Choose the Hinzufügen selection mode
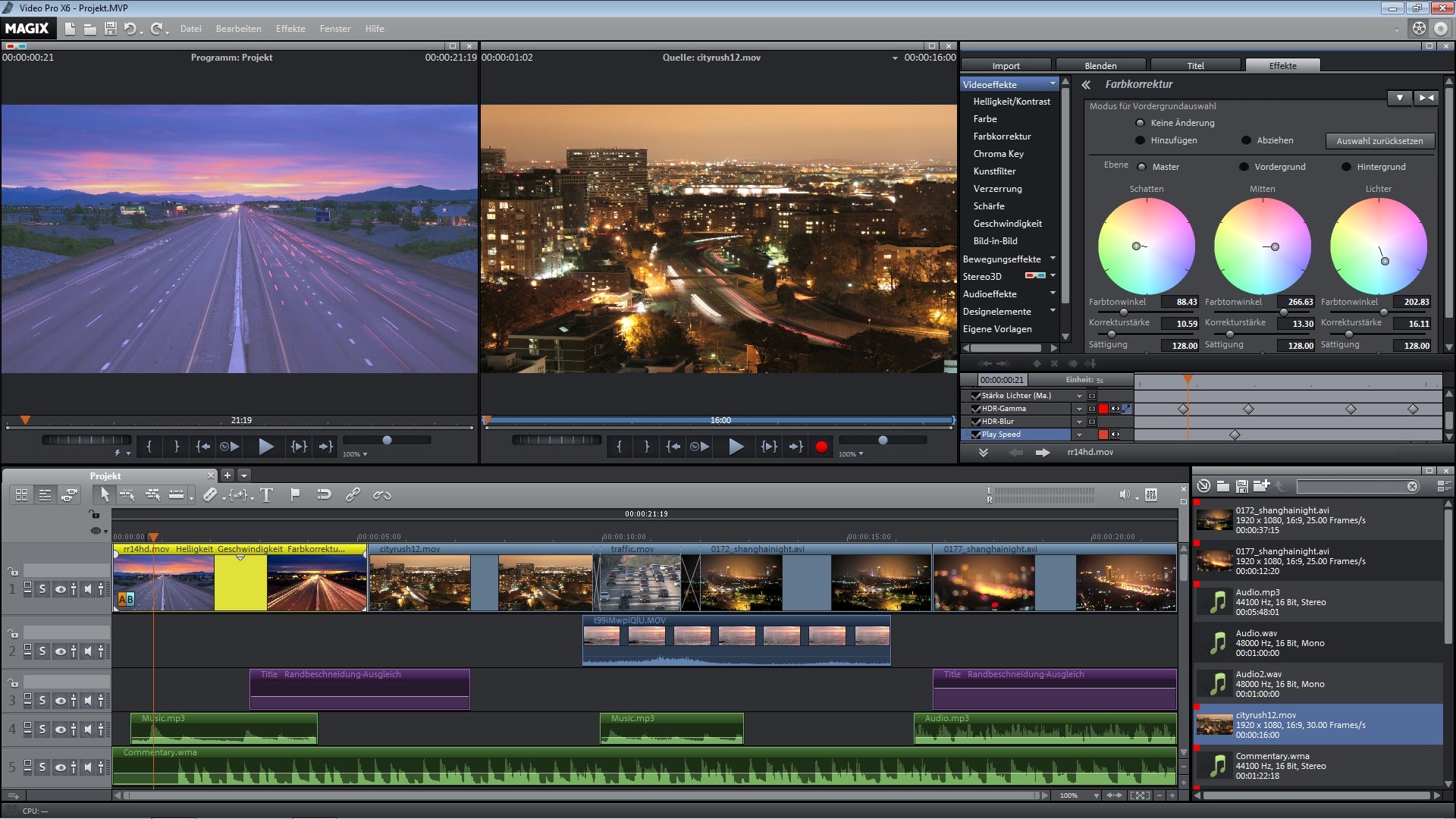The height and width of the screenshot is (819, 1456). tap(1140, 140)
